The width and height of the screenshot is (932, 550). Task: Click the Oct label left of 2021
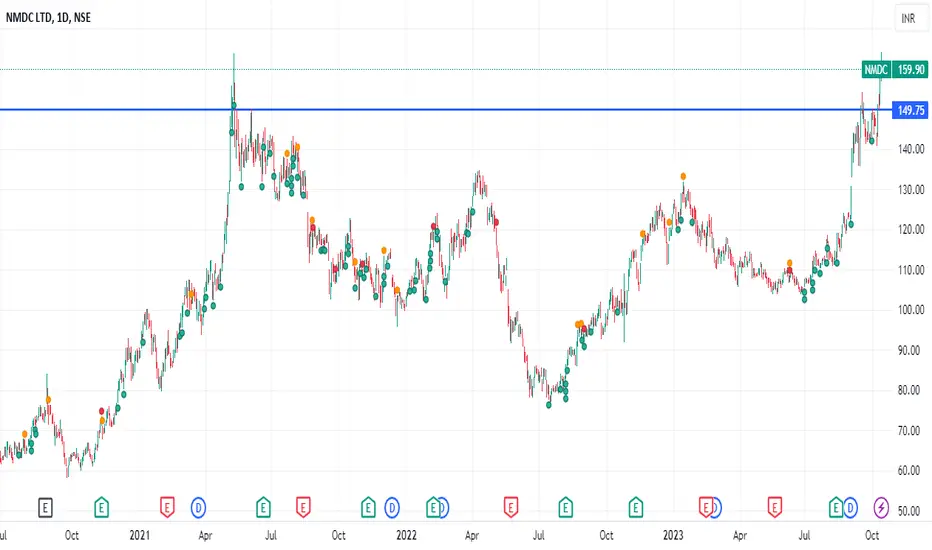pos(72,535)
